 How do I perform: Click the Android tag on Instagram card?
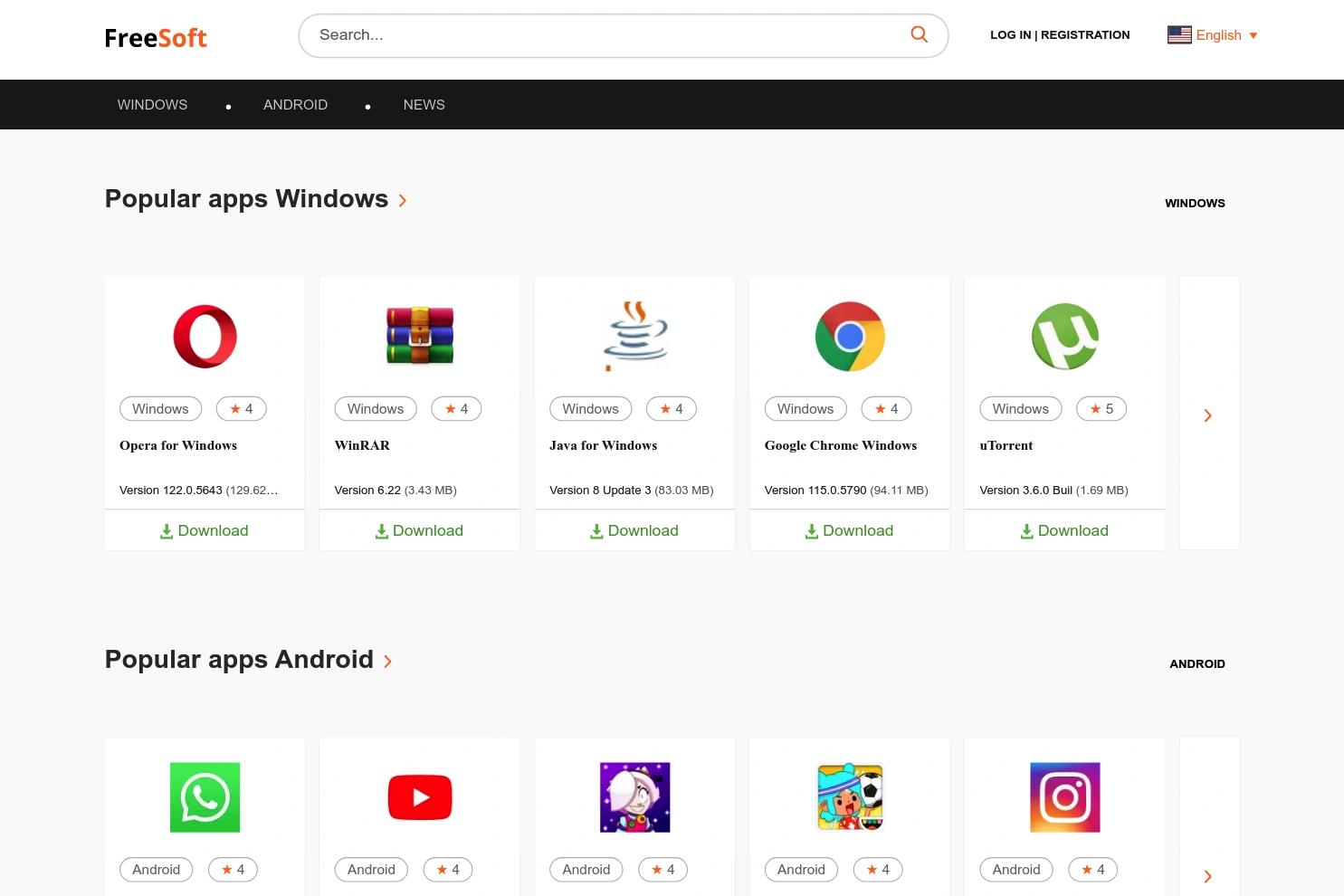pyautogui.click(x=1016, y=870)
